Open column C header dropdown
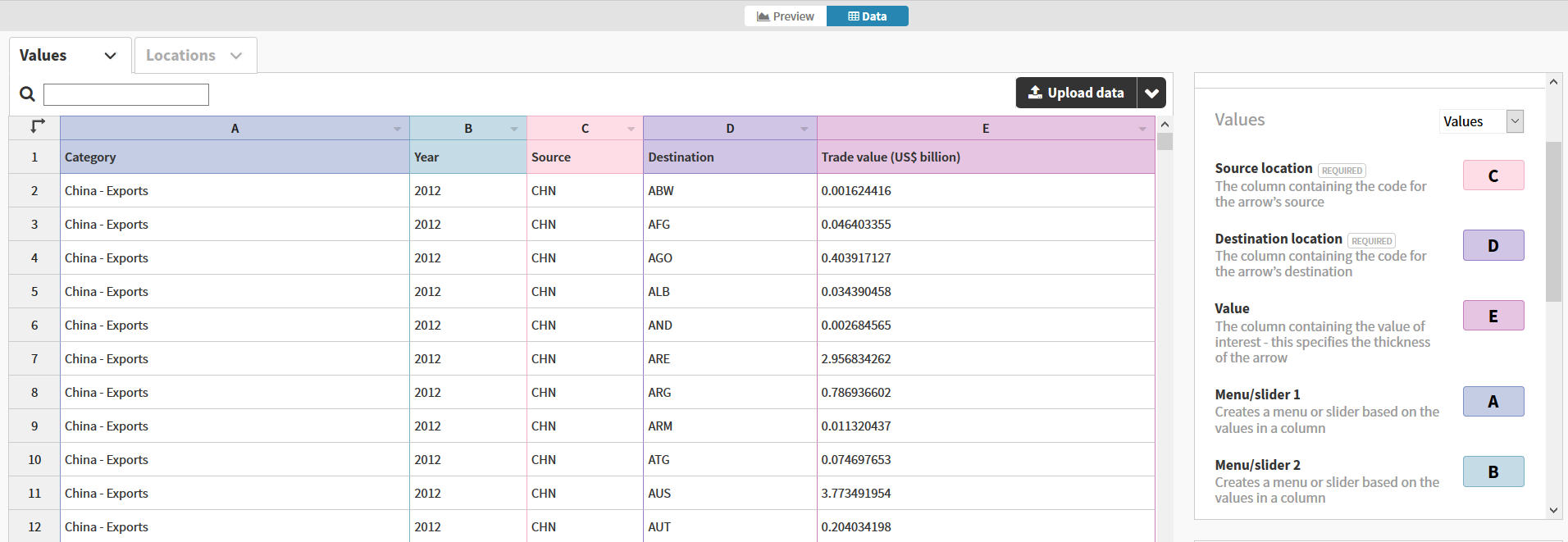This screenshot has width=1568, height=542. [x=631, y=129]
